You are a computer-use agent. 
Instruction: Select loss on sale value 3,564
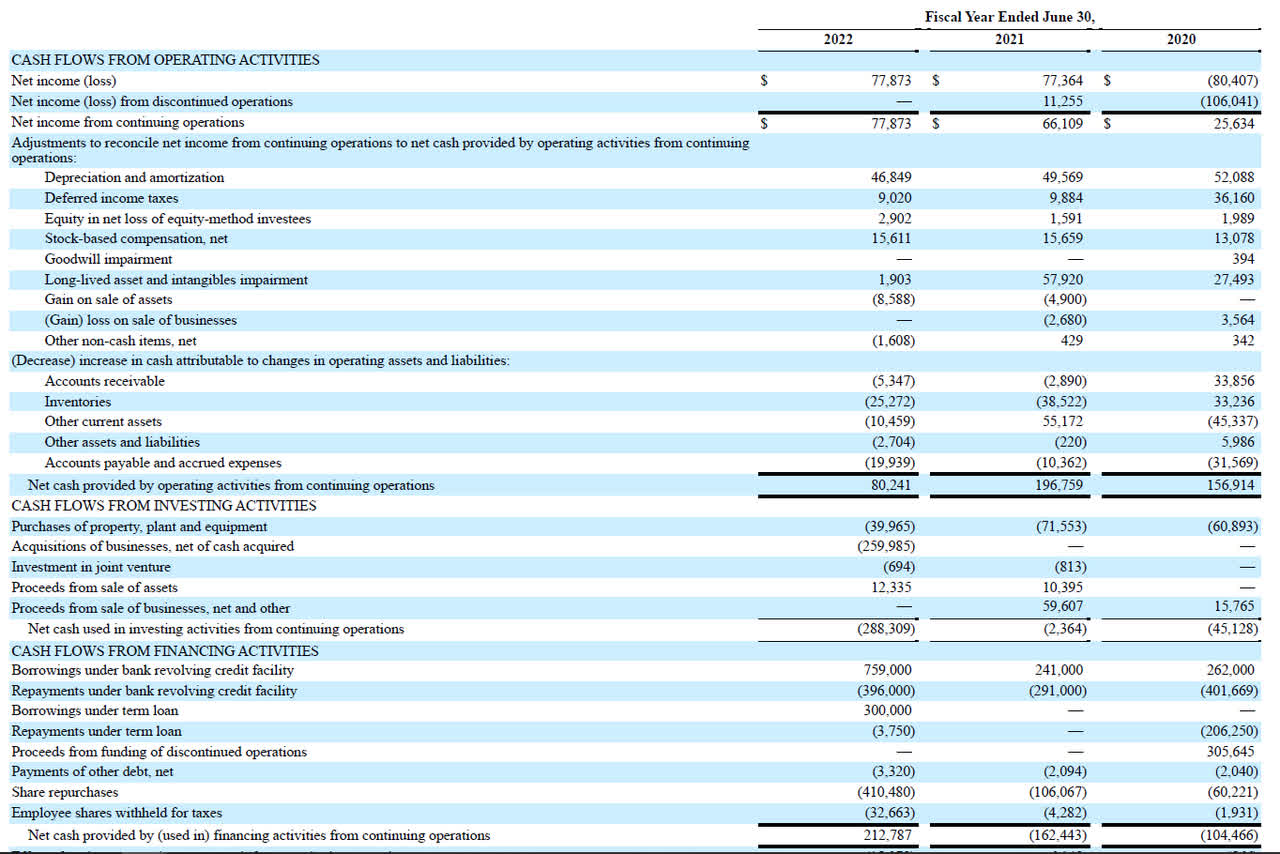pos(1237,320)
